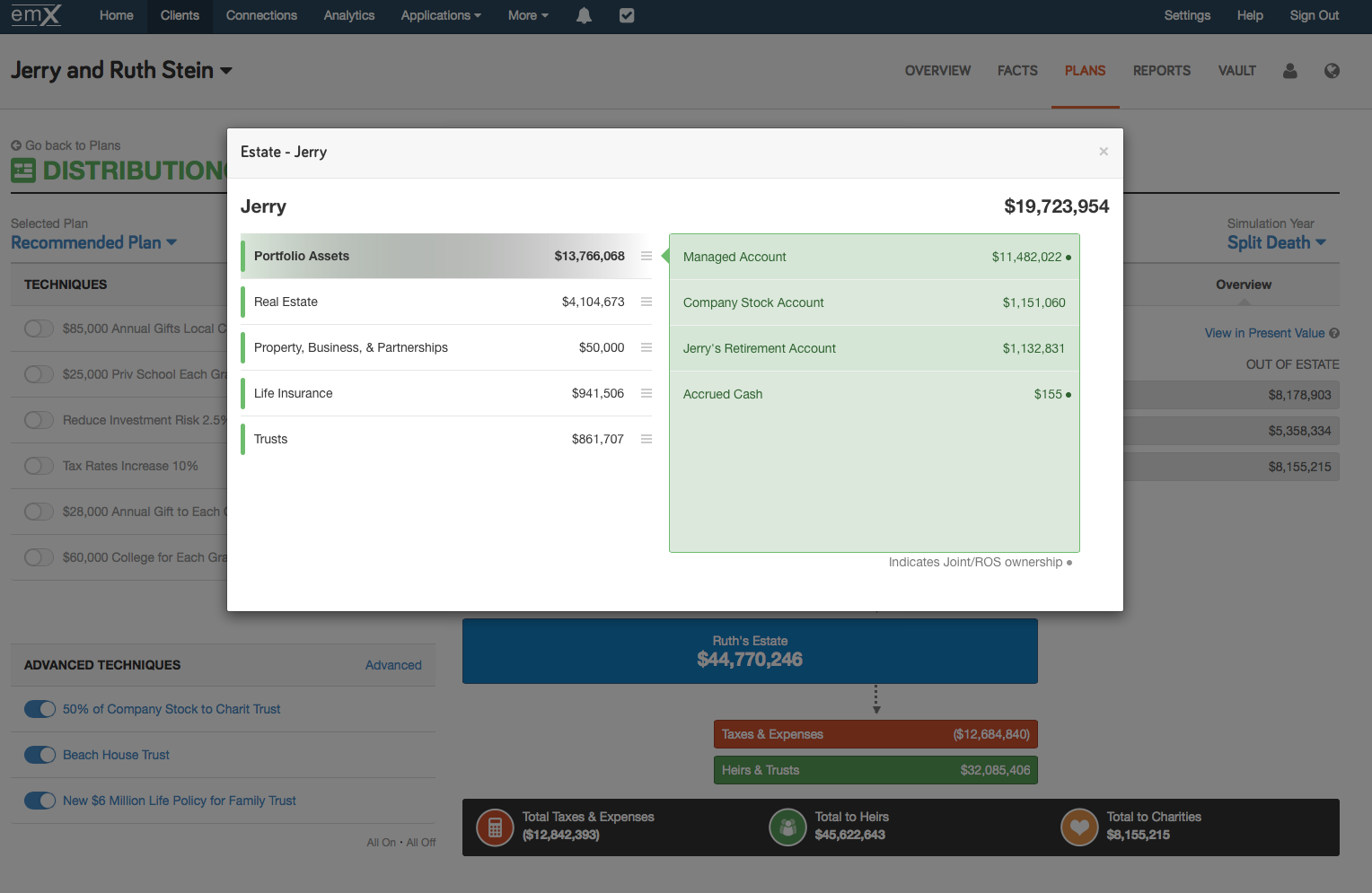This screenshot has width=1372, height=893.
Task: Click the Trusts row handle icon
Action: click(646, 439)
